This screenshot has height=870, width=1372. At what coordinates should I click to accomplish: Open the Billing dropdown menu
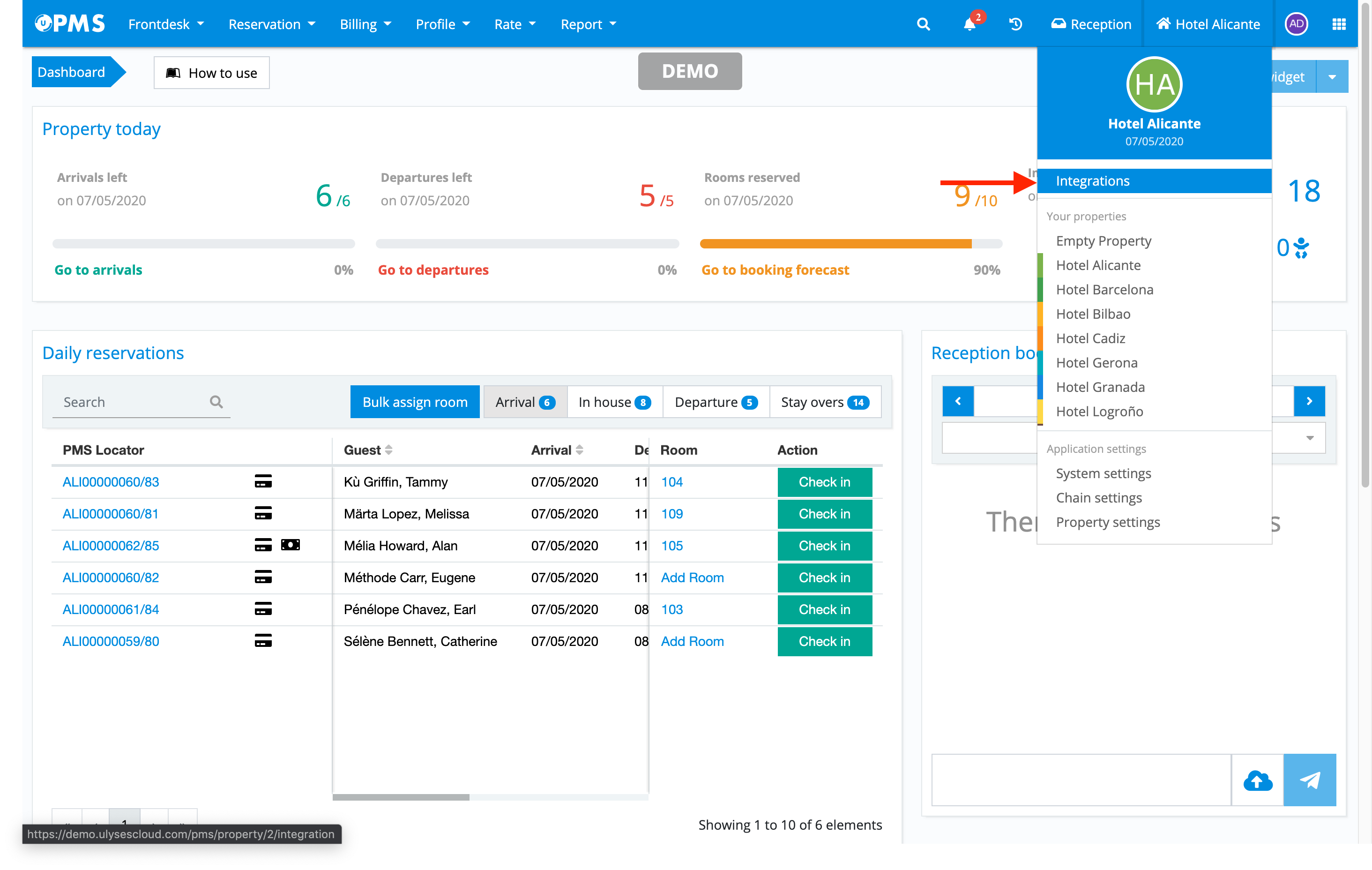click(x=365, y=24)
